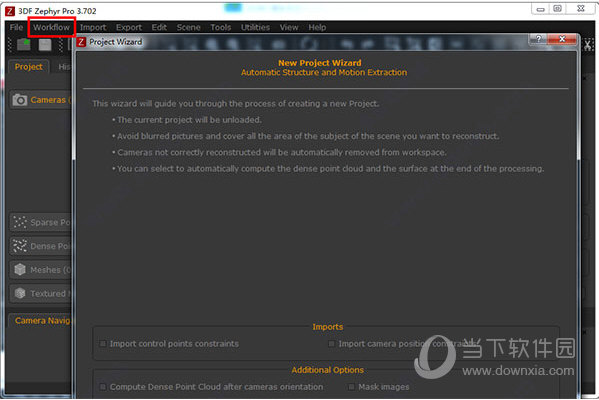599x400 pixels.
Task: Click the Dense Point Cloud icon
Action: 19,246
